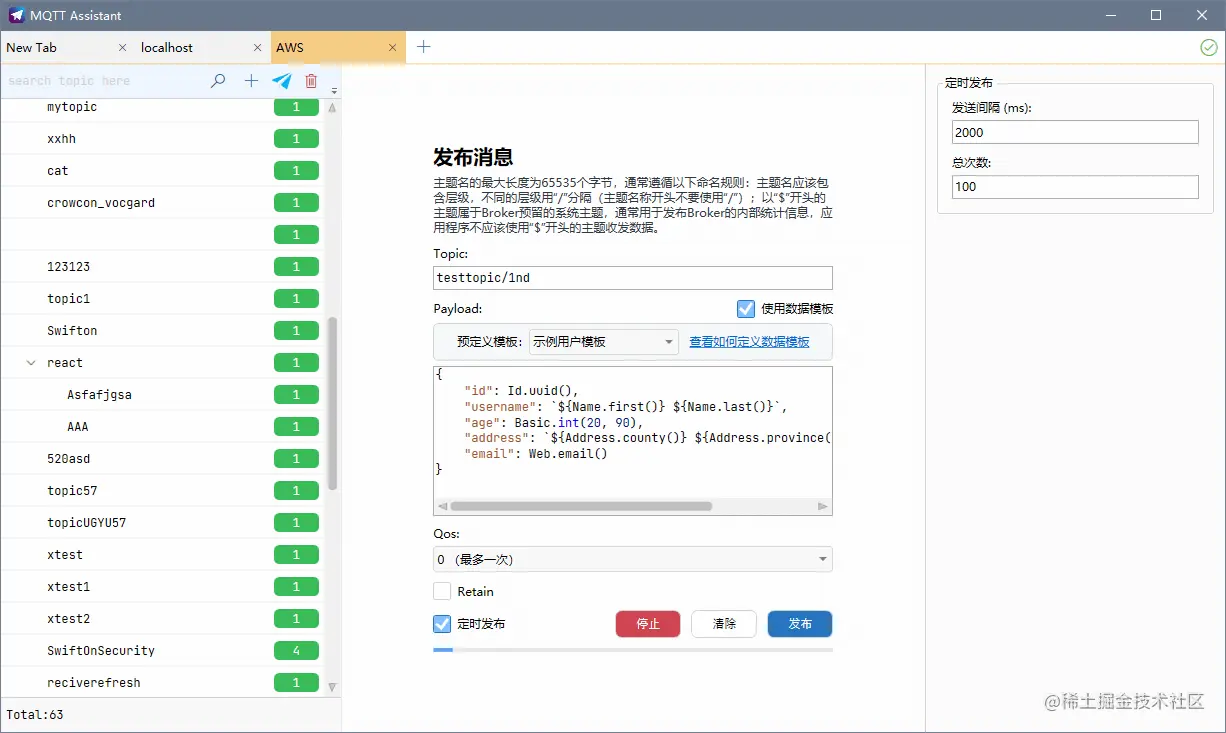Select the Swifton topic
This screenshot has height=733, width=1226.
(x=163, y=331)
